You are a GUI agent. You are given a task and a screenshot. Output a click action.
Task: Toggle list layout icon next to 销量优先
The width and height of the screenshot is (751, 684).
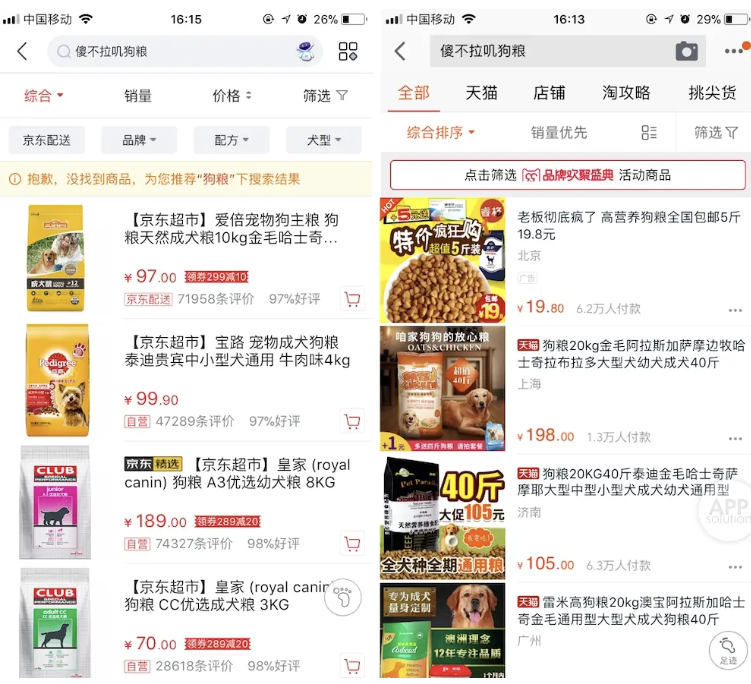pyautogui.click(x=649, y=132)
